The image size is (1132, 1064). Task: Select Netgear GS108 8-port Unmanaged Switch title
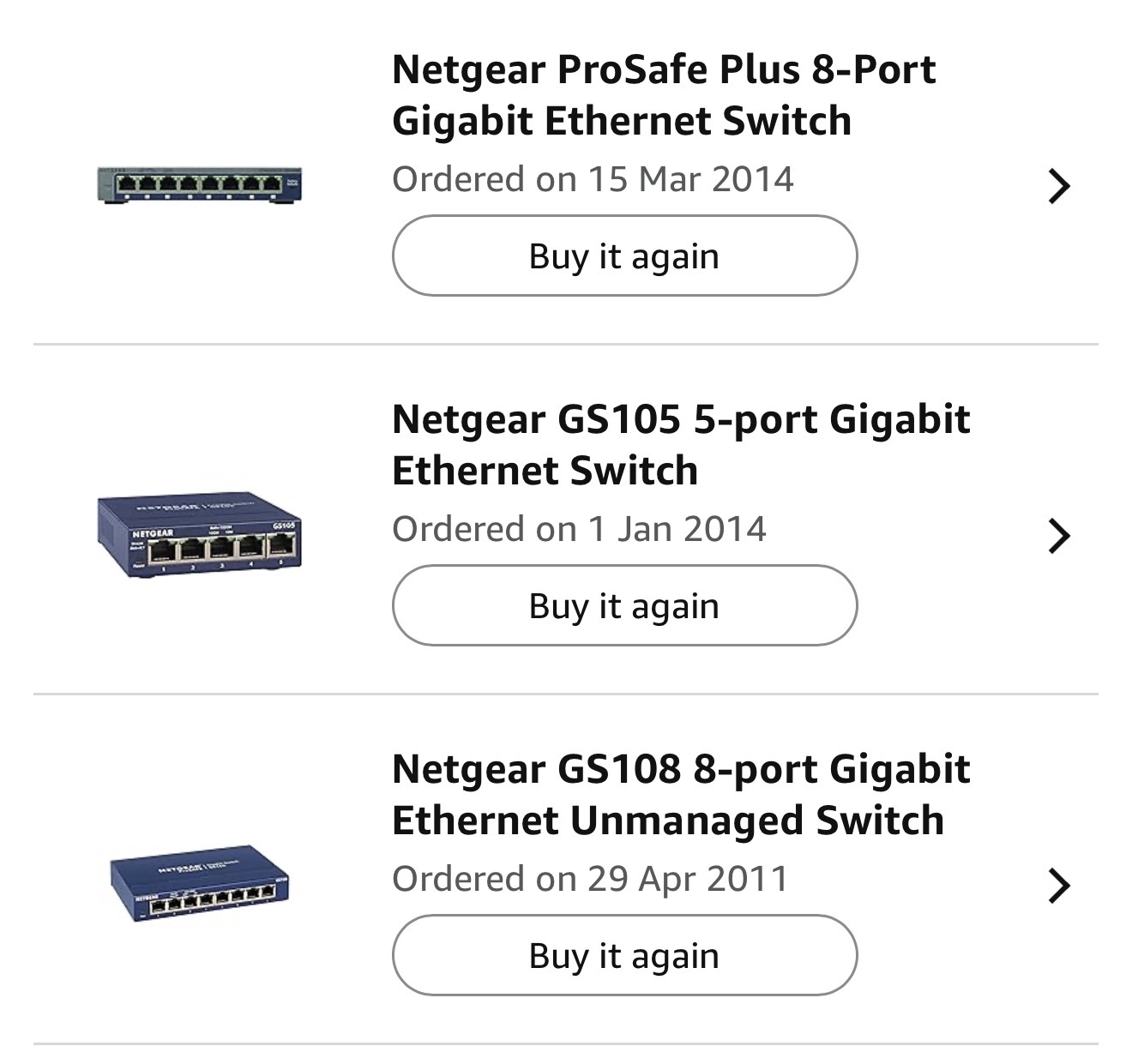680,794
